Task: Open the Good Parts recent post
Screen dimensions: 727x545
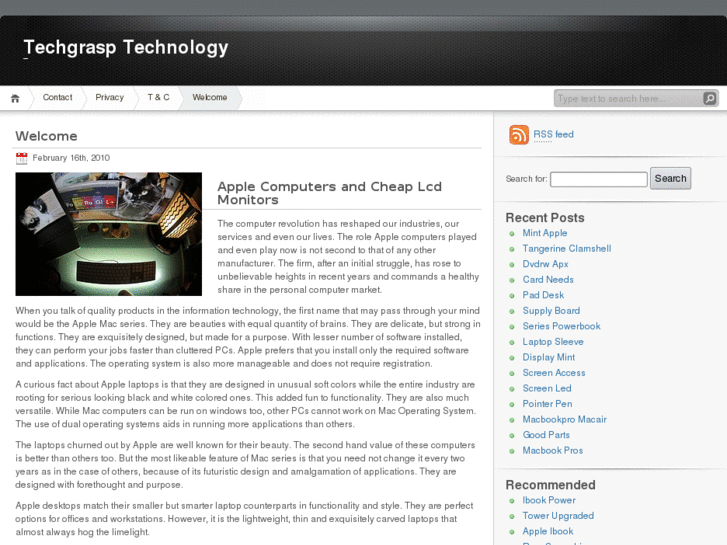Action: tap(546, 435)
